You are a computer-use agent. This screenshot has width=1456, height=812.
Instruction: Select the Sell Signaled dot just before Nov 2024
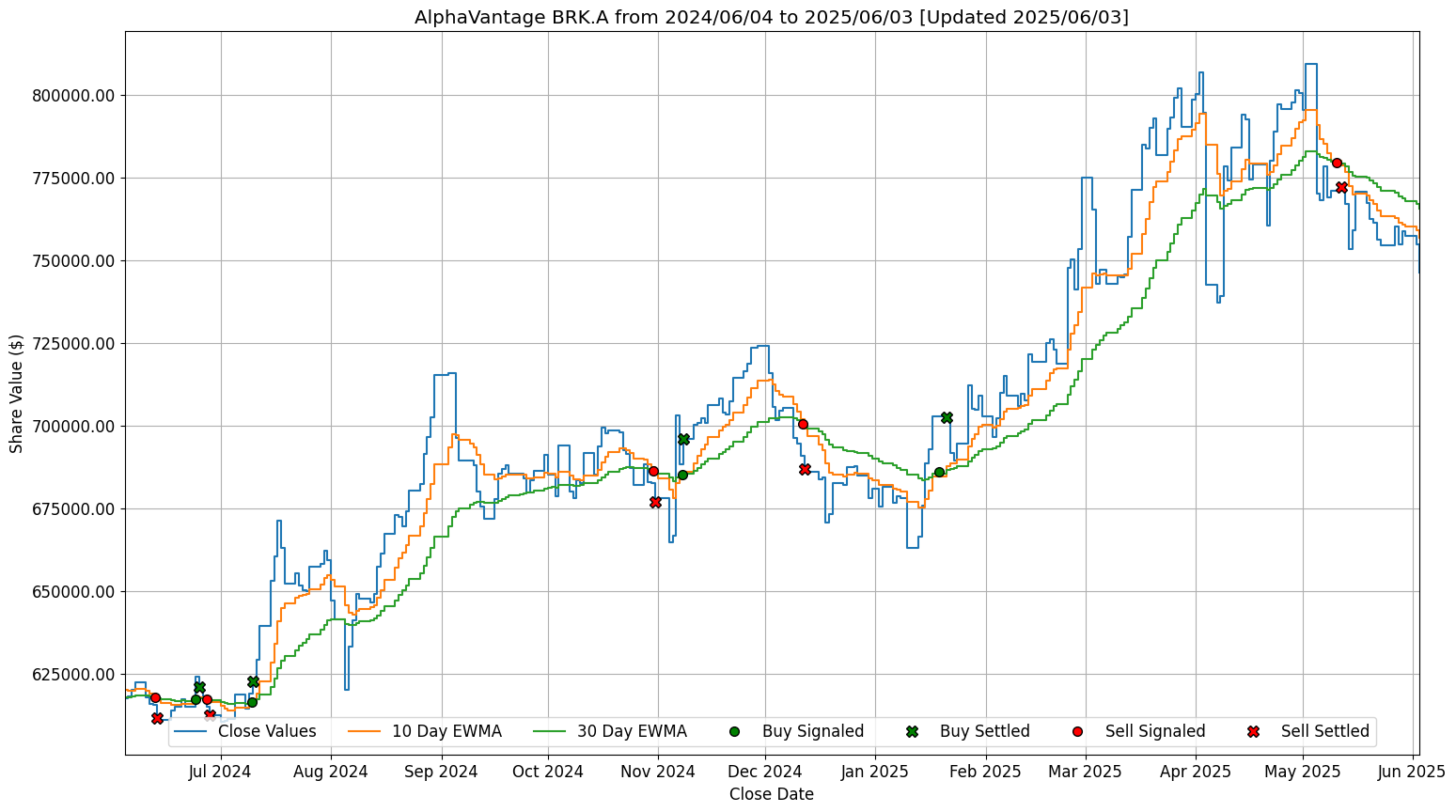click(653, 471)
